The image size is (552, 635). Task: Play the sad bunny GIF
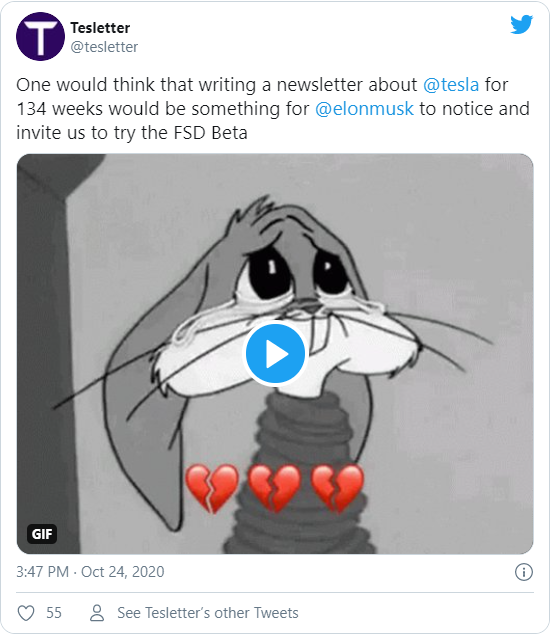(x=275, y=354)
